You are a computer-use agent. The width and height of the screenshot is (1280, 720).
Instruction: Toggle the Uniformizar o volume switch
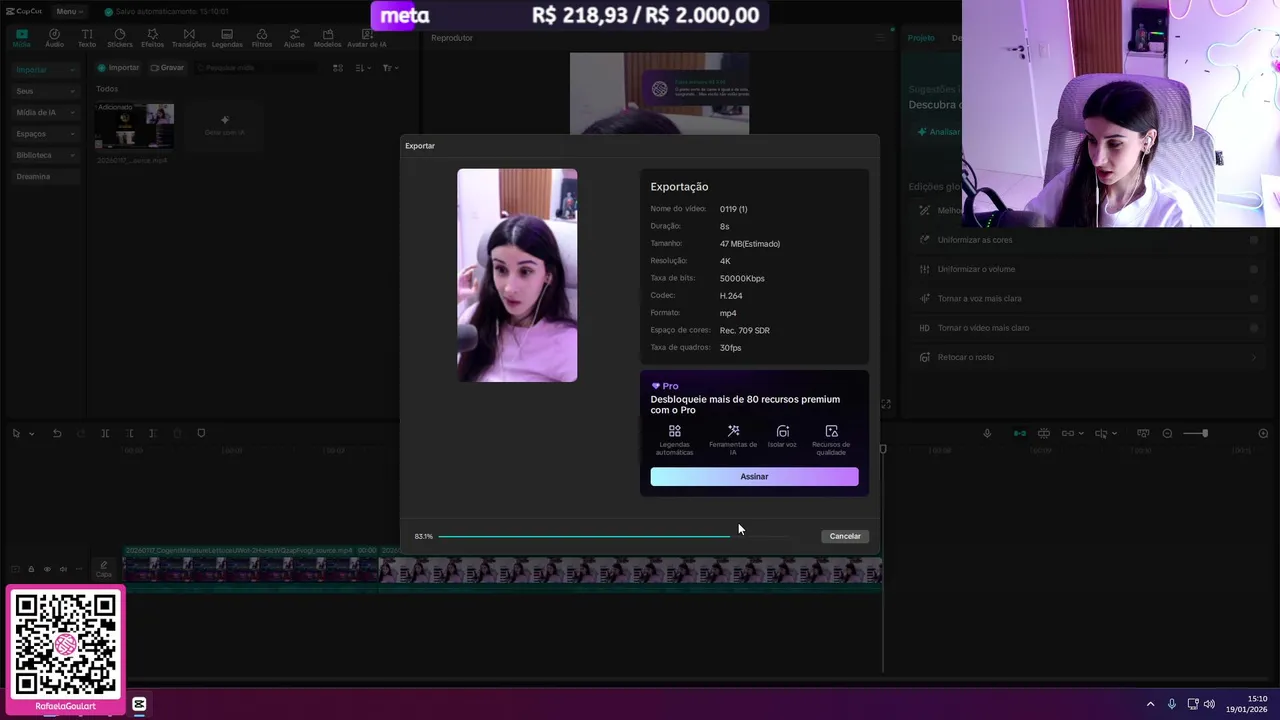point(1253,269)
